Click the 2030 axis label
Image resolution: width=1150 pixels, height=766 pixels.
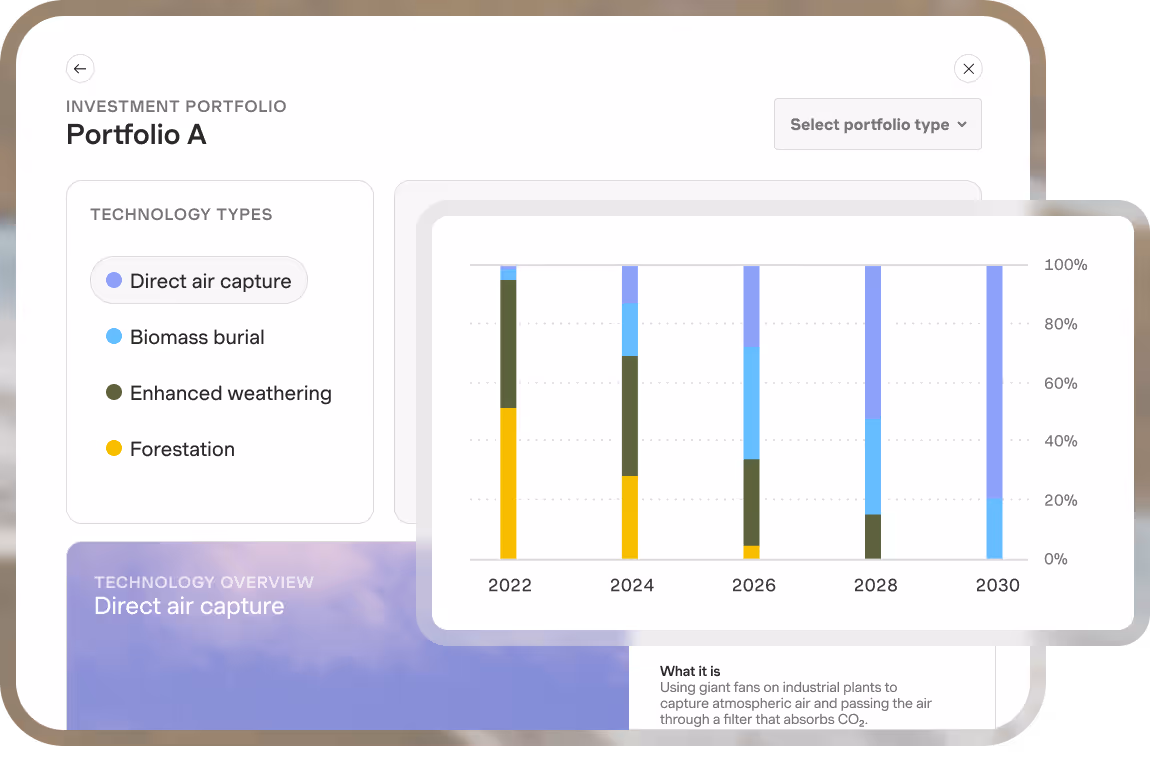click(997, 585)
